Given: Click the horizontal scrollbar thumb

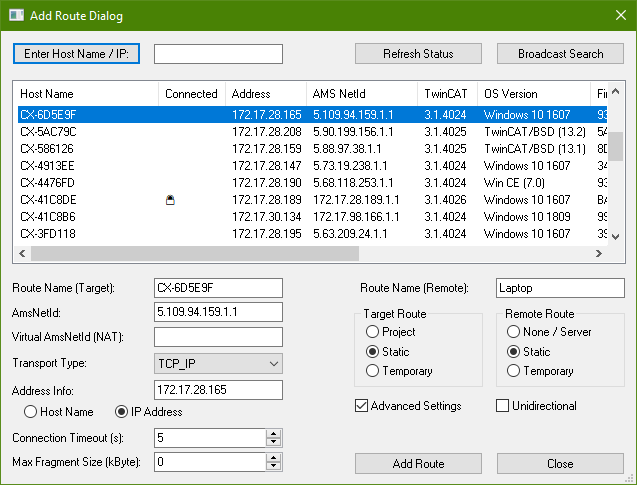Looking at the screenshot, I should (x=195, y=253).
